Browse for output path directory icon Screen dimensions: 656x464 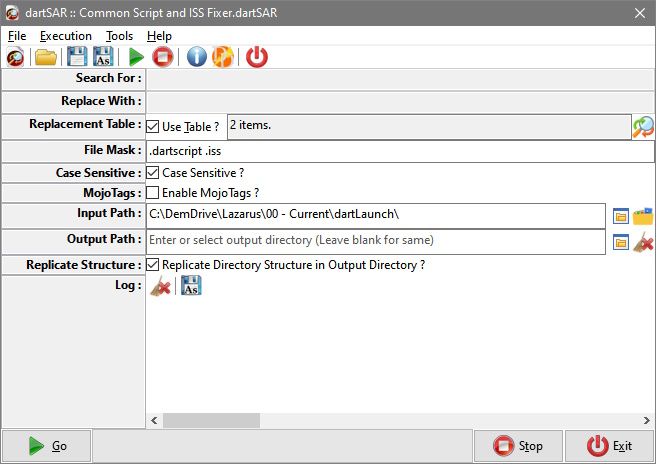[620, 242]
